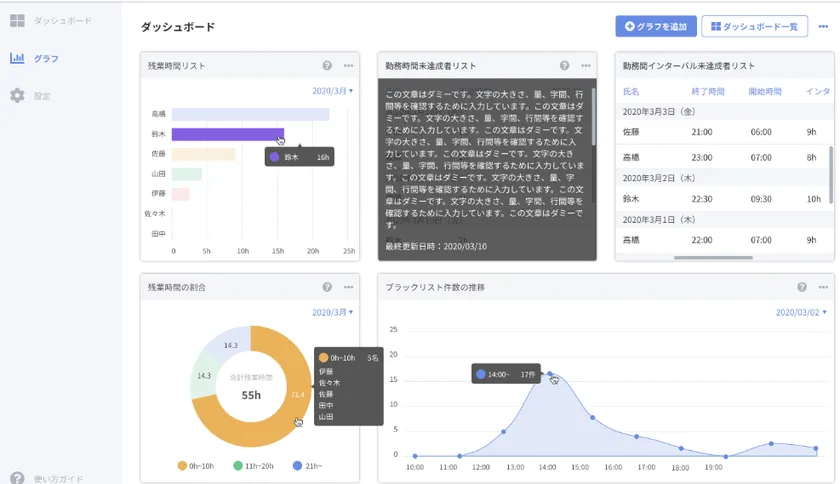Toggle the 21h~ legend item
The height and width of the screenshot is (484, 840).
pos(306,465)
